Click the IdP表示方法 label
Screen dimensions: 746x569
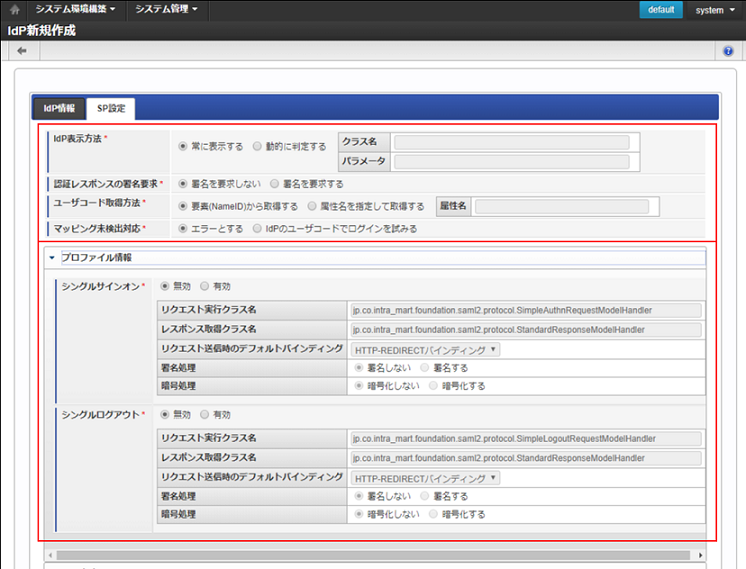point(77,138)
